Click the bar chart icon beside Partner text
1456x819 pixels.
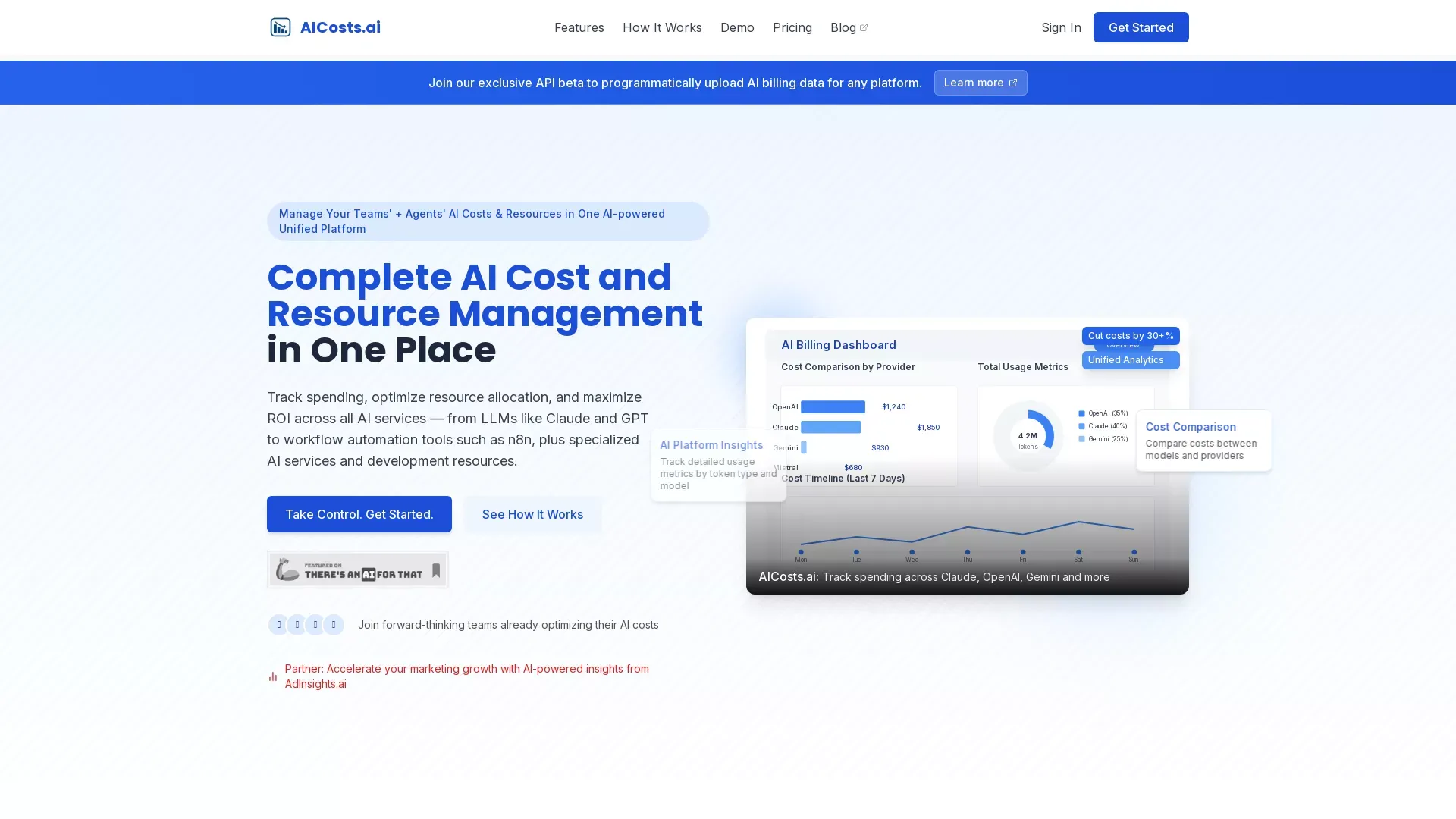coord(273,676)
